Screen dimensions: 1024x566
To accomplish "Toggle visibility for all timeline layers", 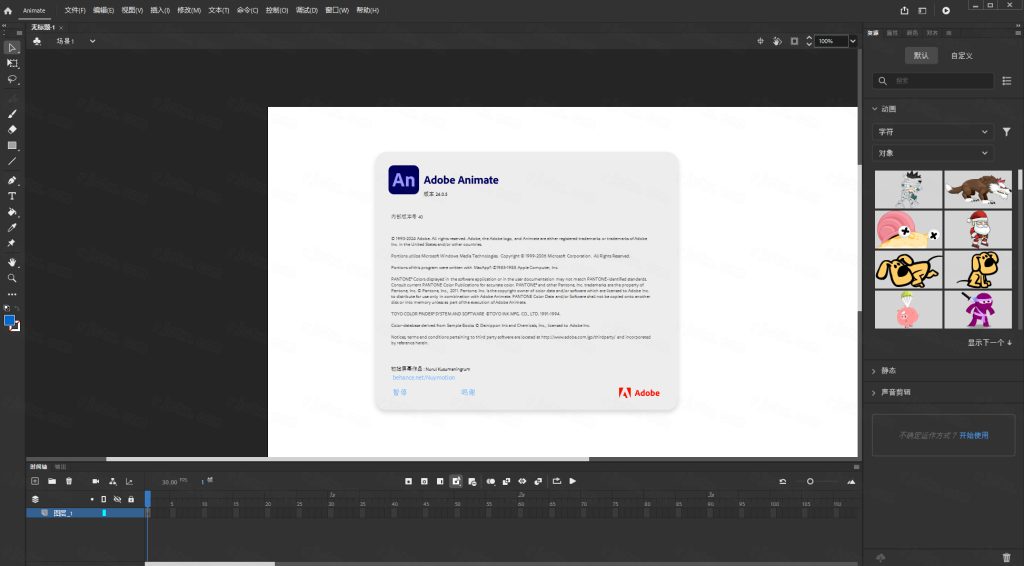I will [117, 499].
